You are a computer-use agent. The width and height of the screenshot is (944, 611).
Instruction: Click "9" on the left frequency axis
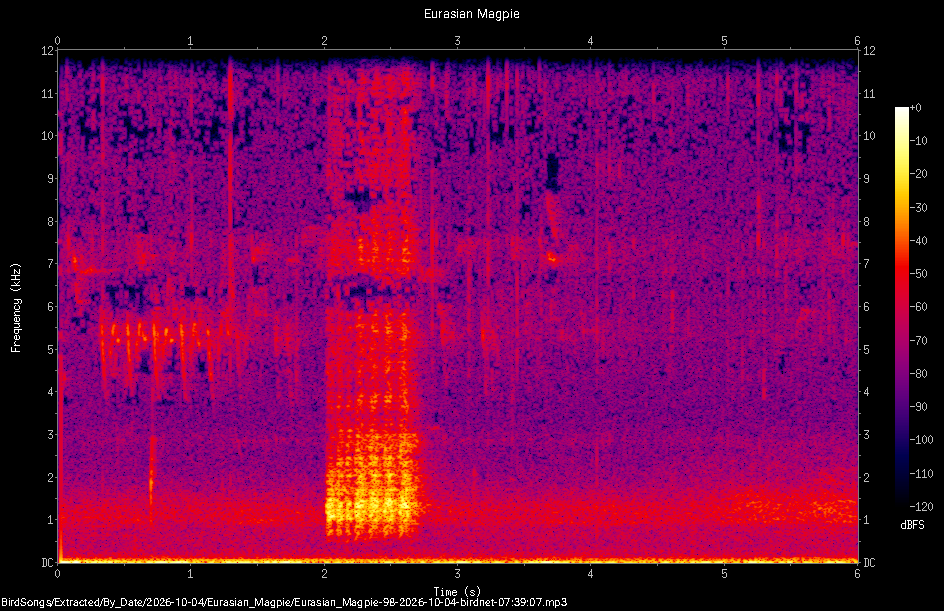point(51,179)
